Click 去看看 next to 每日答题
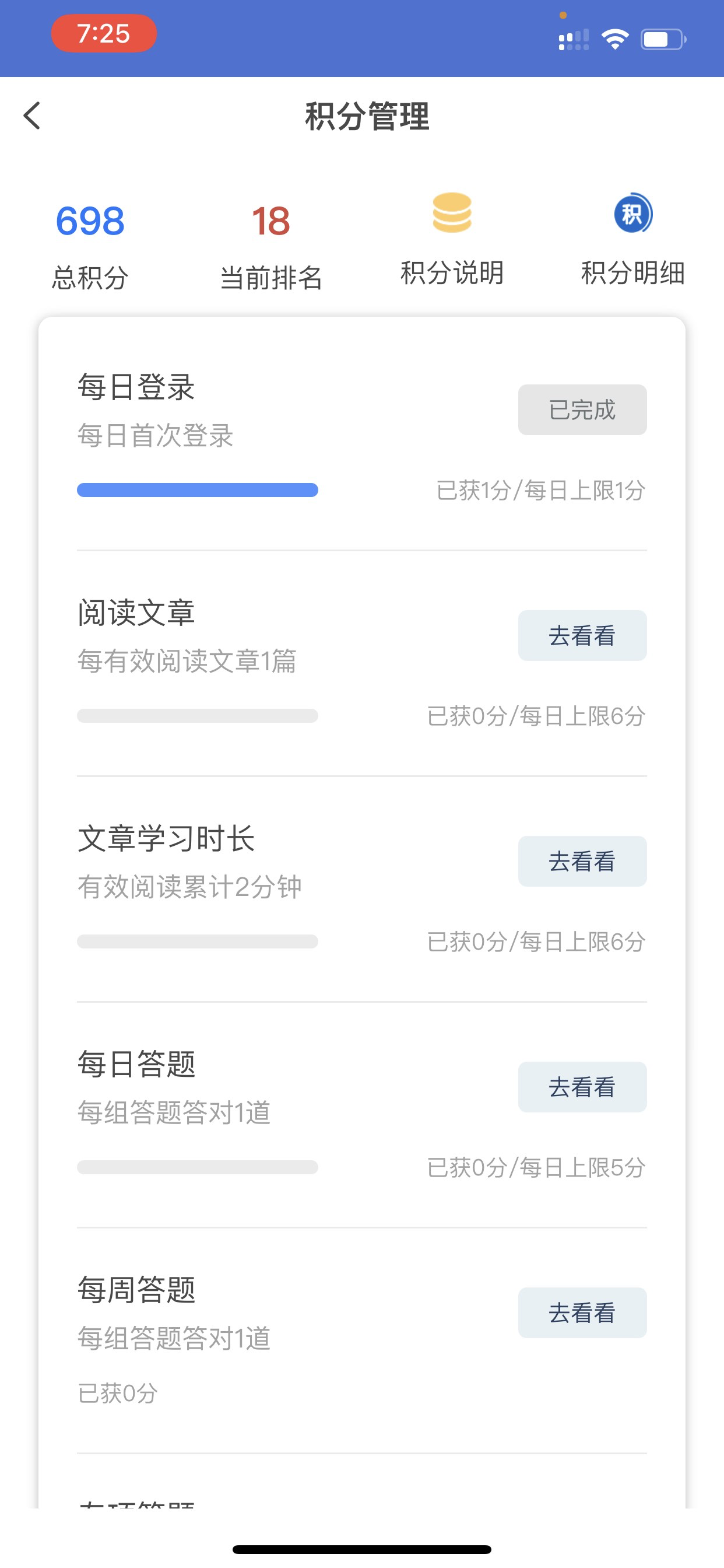Screen dimensions: 724x1568 tap(582, 1087)
